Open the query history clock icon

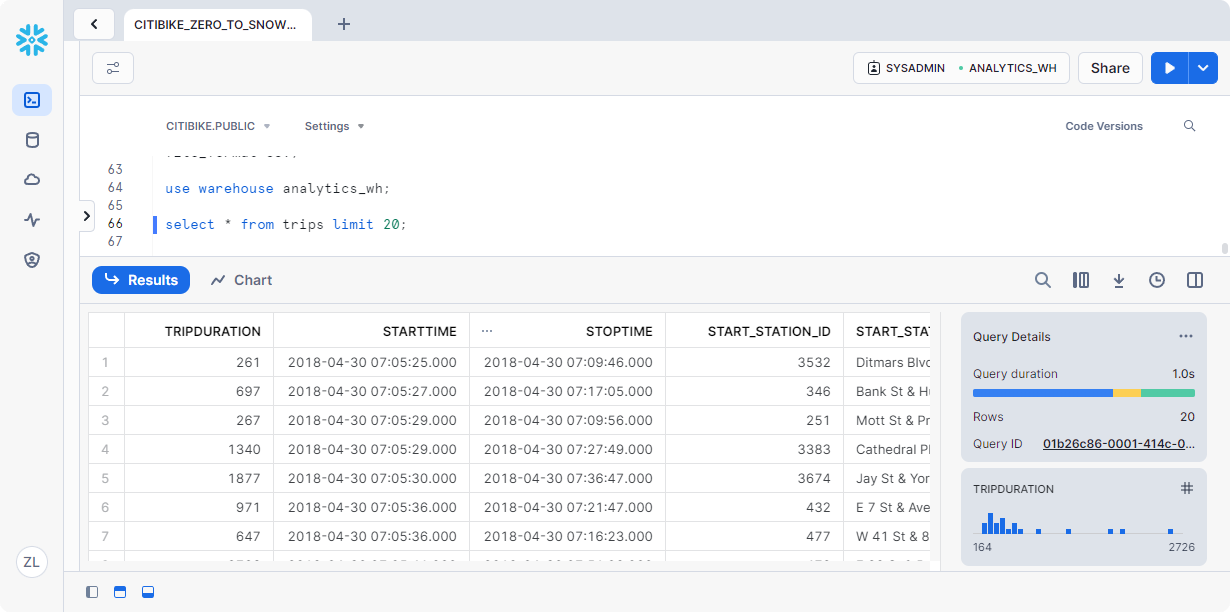point(1157,280)
